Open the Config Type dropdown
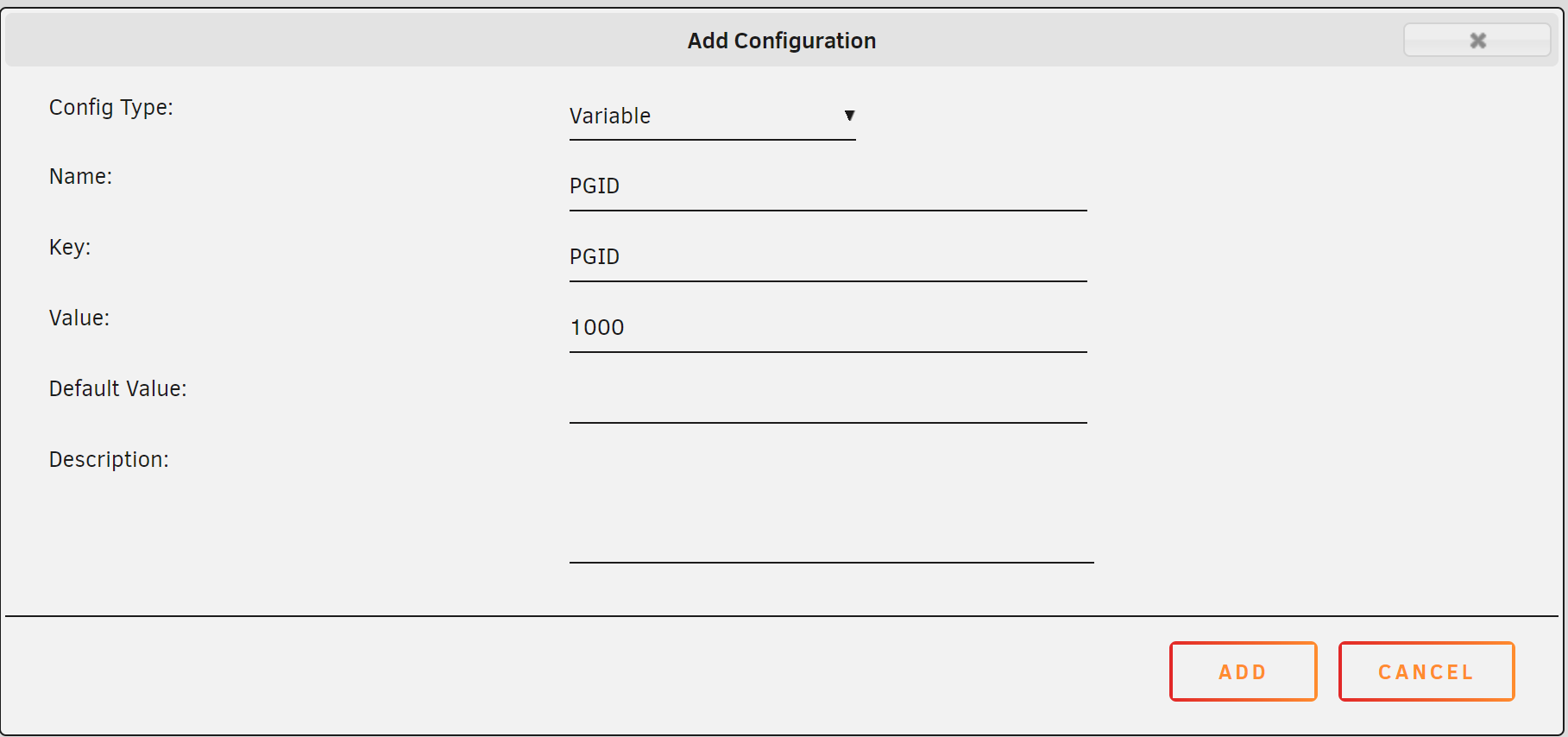Screen dimensions: 1568x737 (712, 116)
